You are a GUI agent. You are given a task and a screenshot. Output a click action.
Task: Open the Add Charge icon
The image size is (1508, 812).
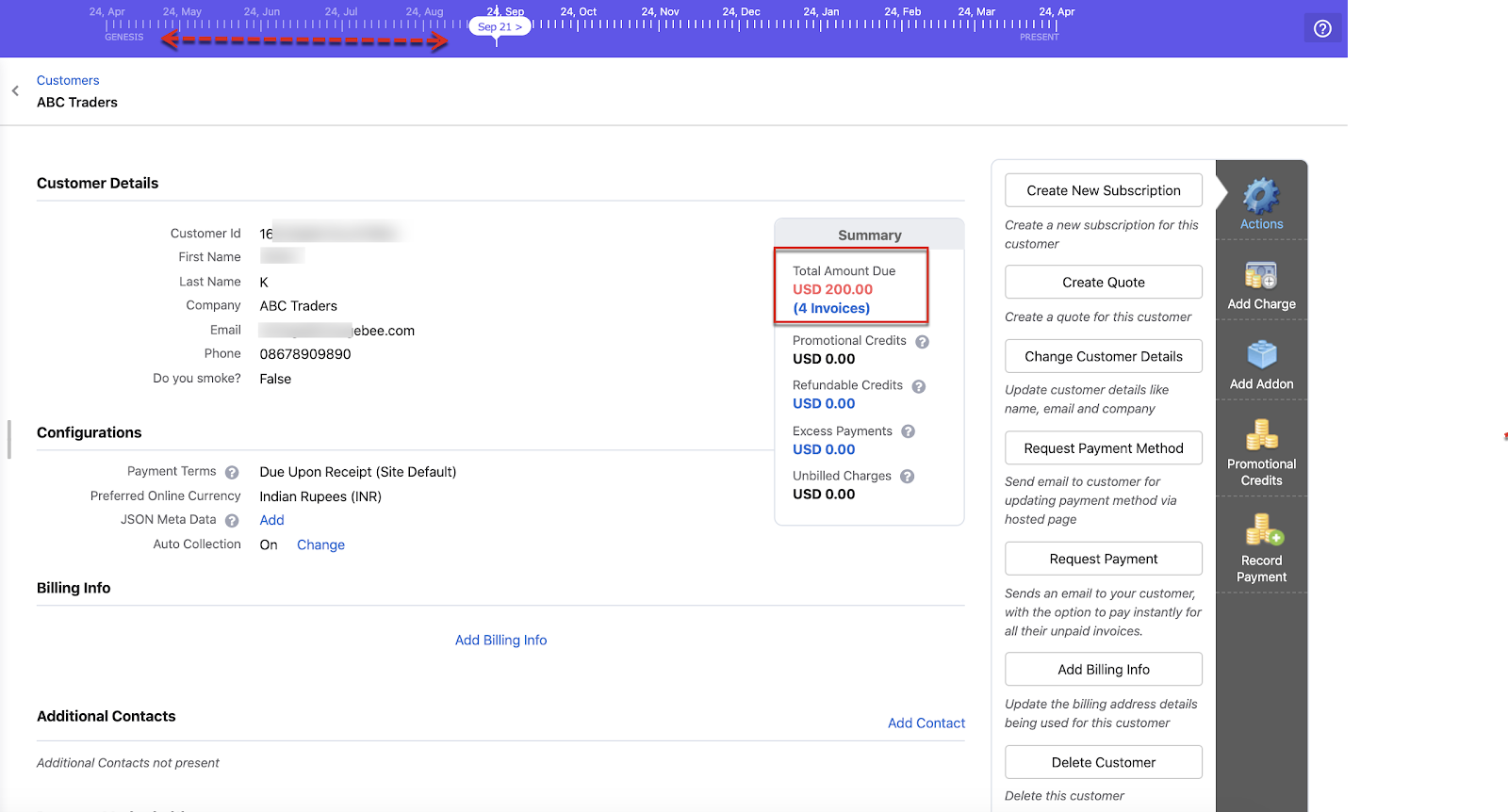[x=1261, y=276]
